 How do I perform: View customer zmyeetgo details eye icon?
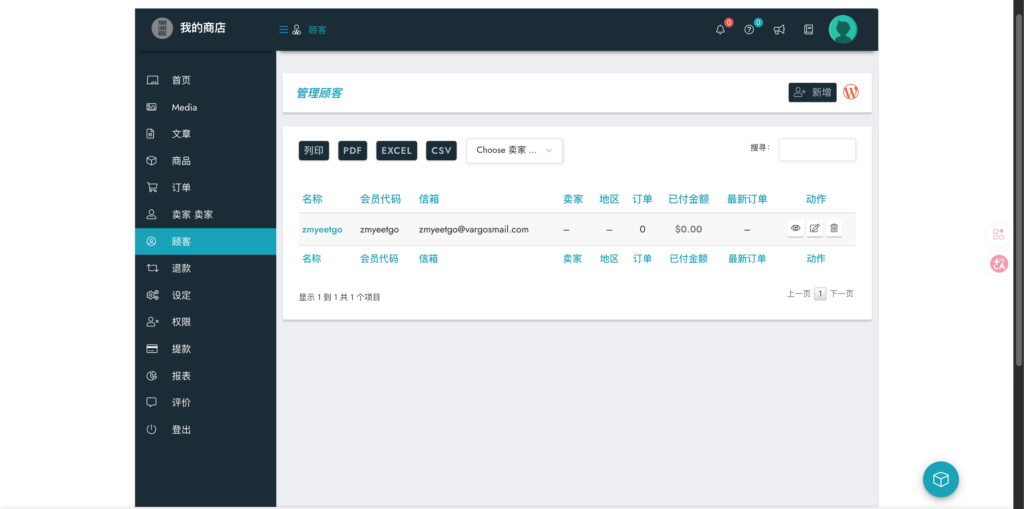pyautogui.click(x=795, y=228)
